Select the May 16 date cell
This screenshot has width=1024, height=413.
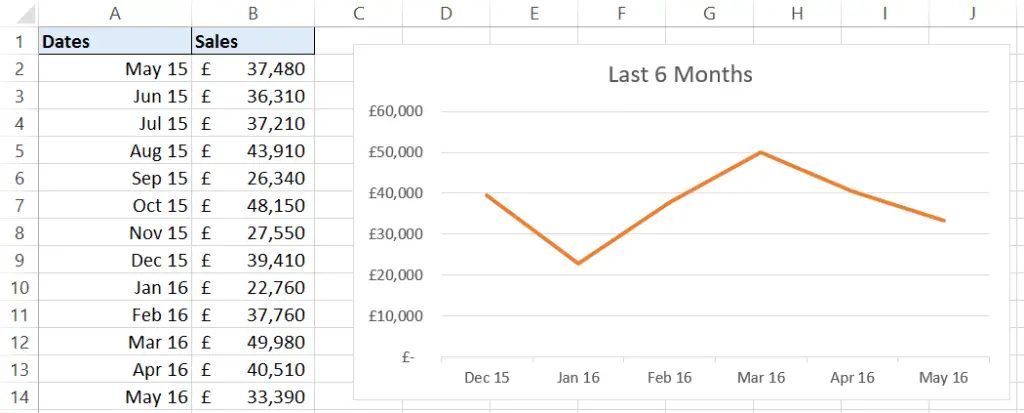coord(114,397)
